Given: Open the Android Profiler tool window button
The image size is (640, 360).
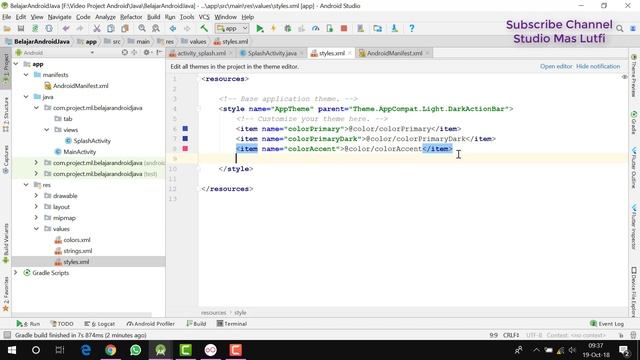Looking at the screenshot, I should point(151,324).
